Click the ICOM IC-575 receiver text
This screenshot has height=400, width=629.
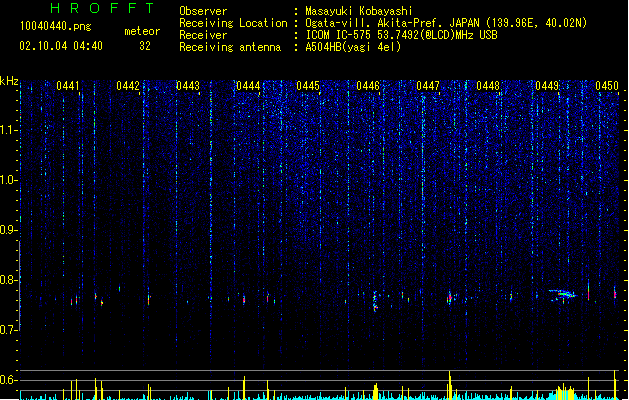tap(402, 35)
